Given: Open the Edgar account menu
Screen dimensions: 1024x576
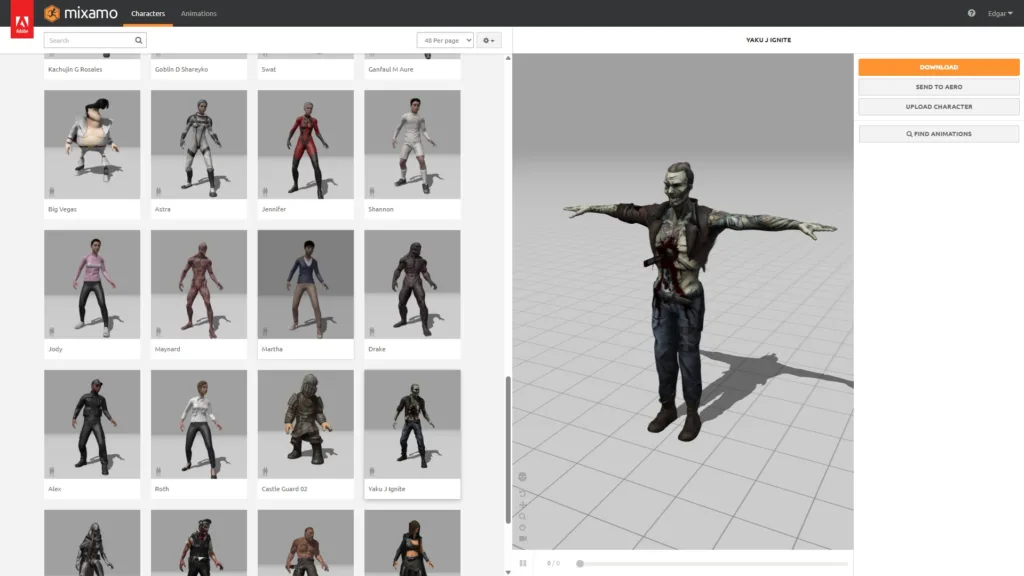Looking at the screenshot, I should (x=1000, y=13).
